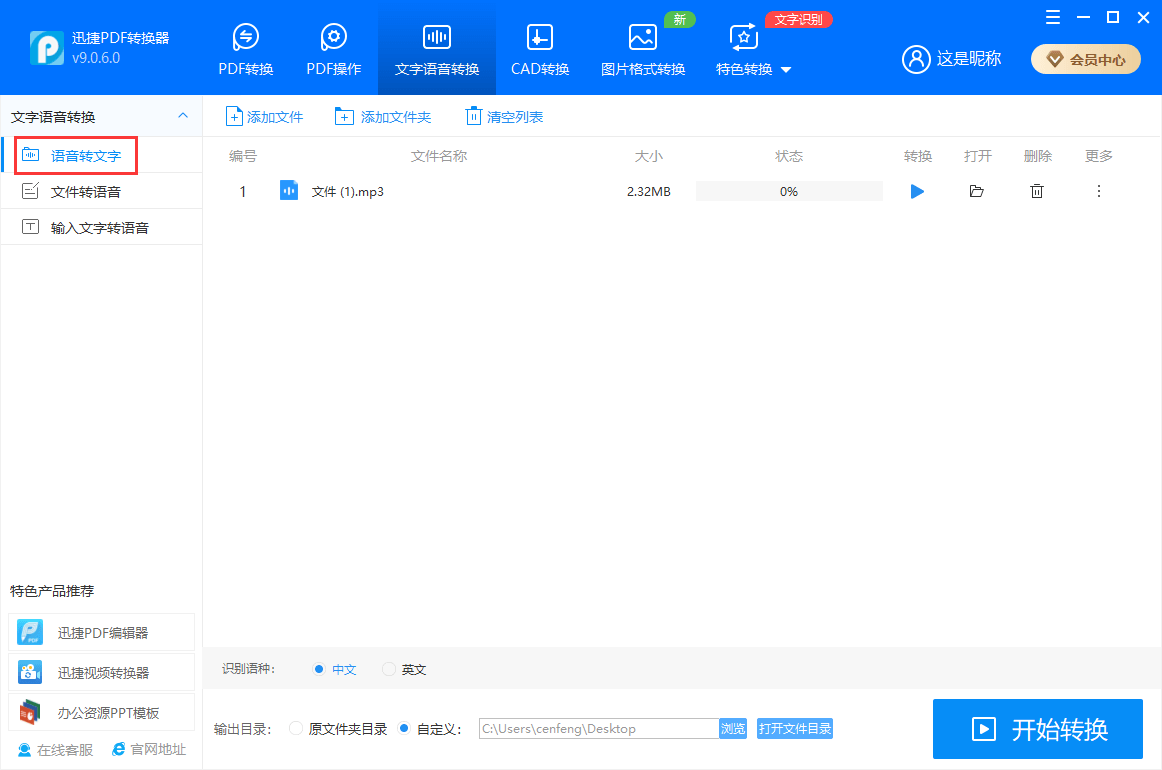
Task: Collapse the 文字语音转换 sidebar section
Action: point(182,116)
